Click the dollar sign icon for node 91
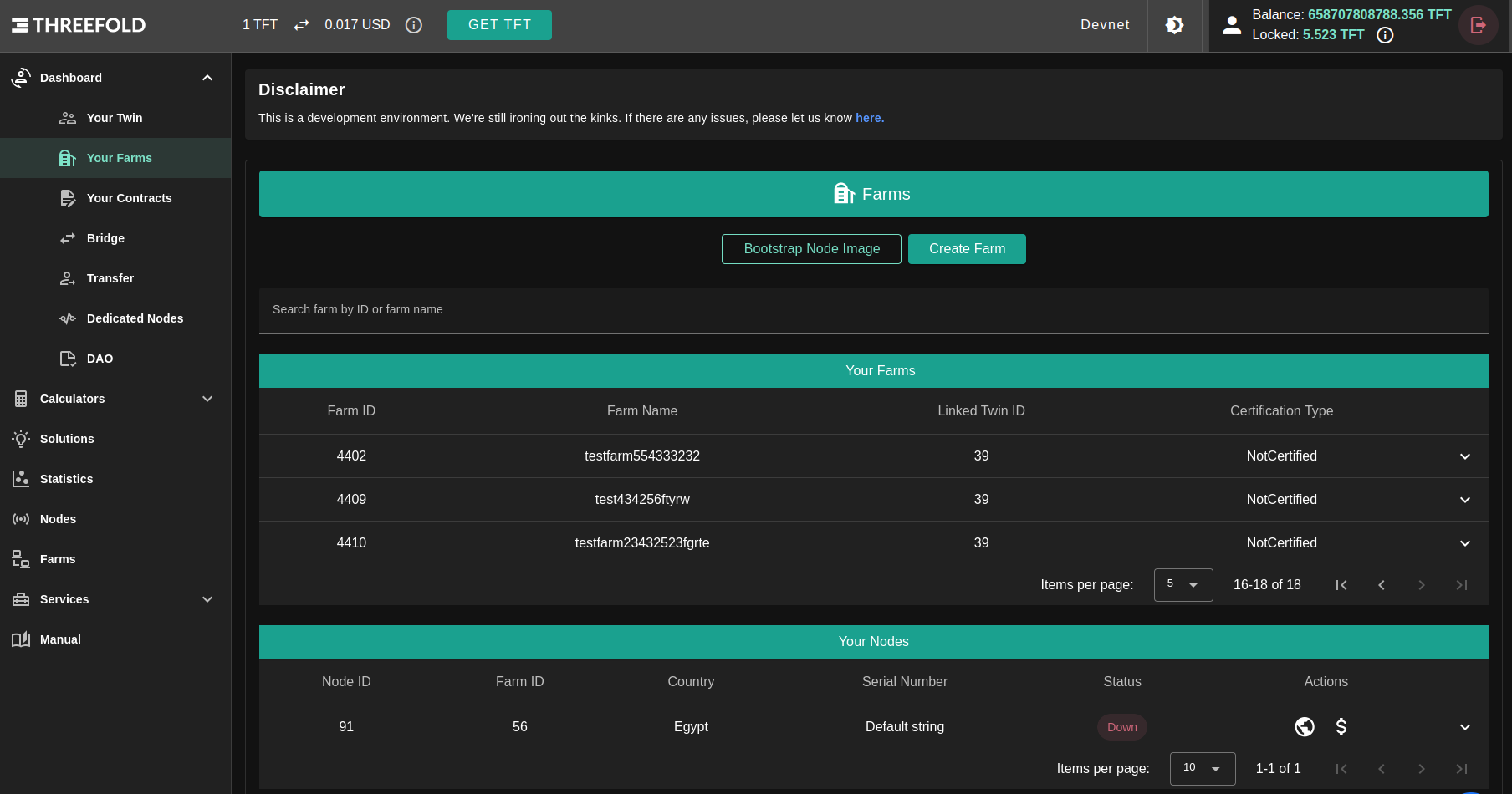 (1341, 727)
